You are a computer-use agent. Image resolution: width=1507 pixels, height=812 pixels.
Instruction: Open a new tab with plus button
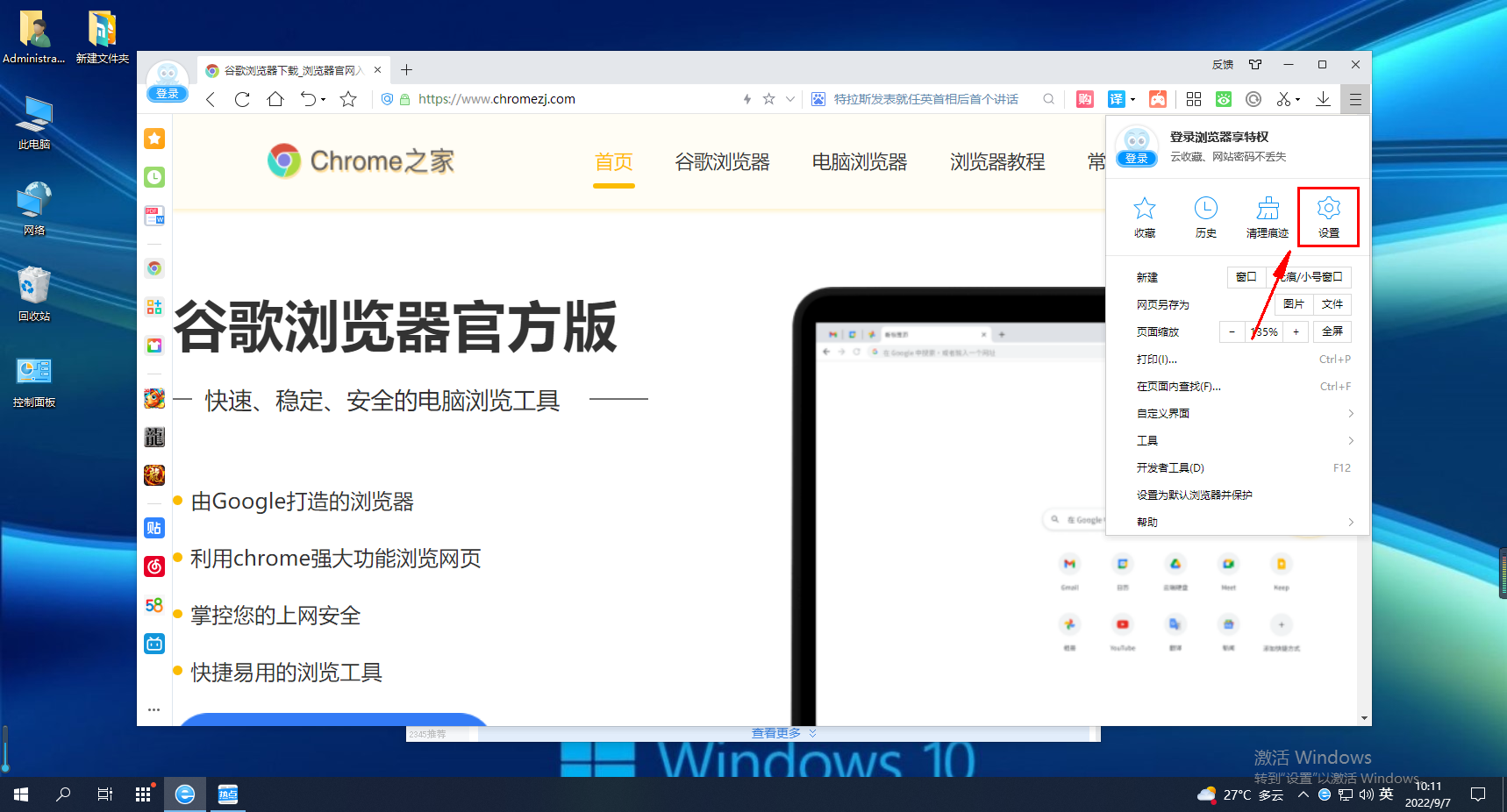tap(406, 70)
